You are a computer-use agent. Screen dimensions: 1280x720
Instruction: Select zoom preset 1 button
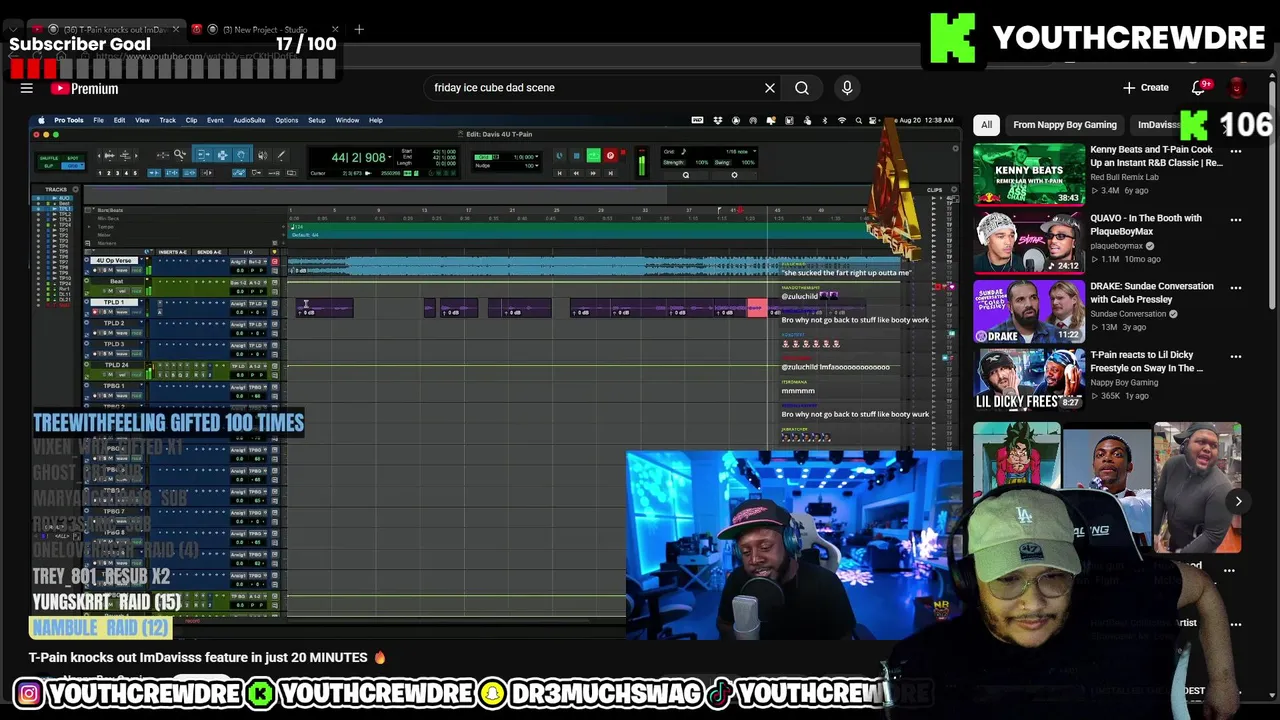[x=100, y=173]
